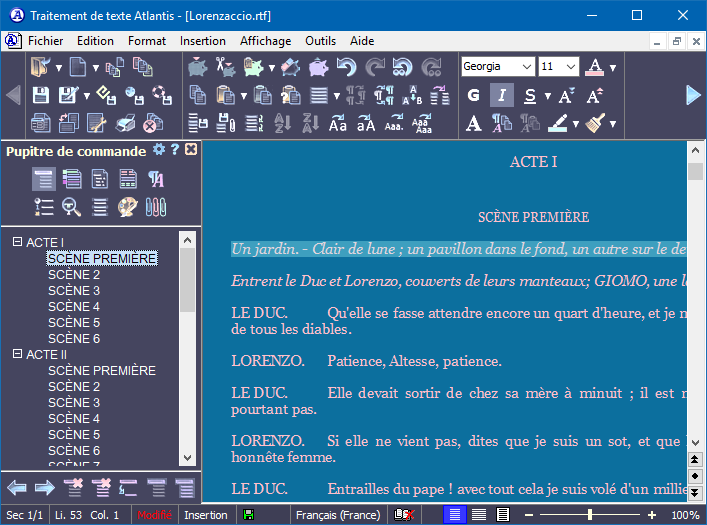Open the clear formatting brush dropdown arrow

(613, 124)
